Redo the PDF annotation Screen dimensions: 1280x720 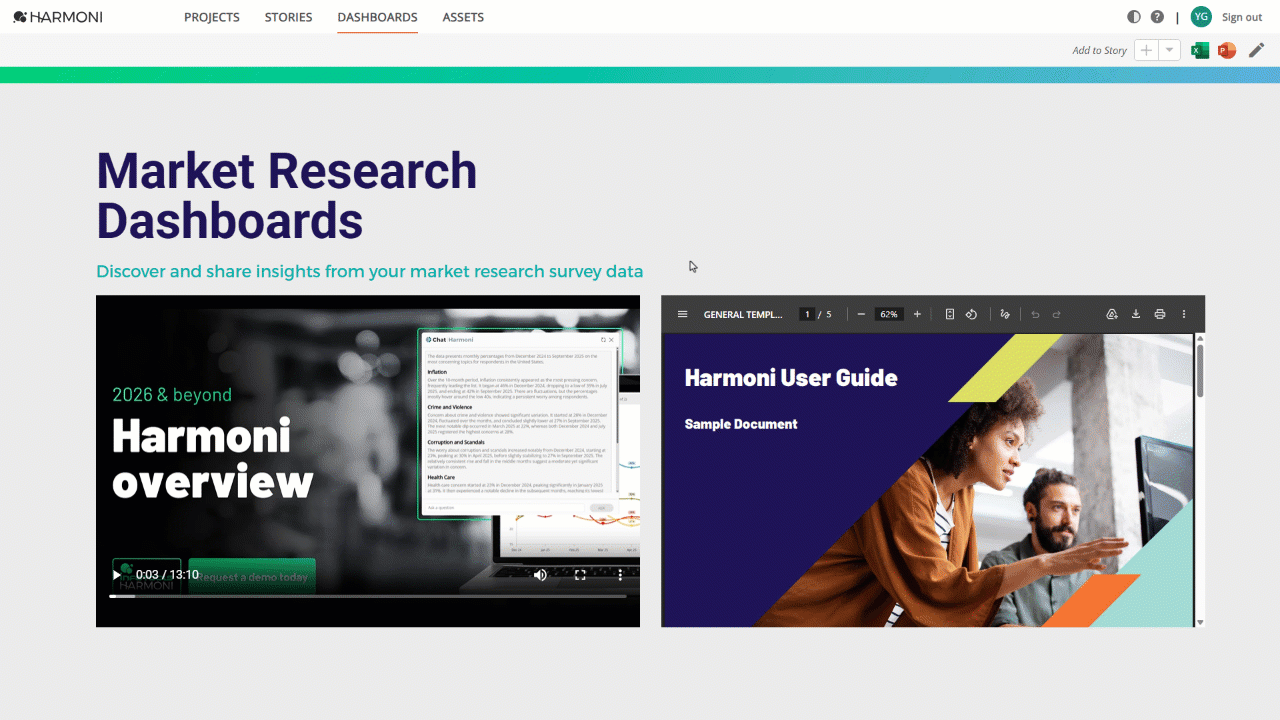pyautogui.click(x=1056, y=314)
